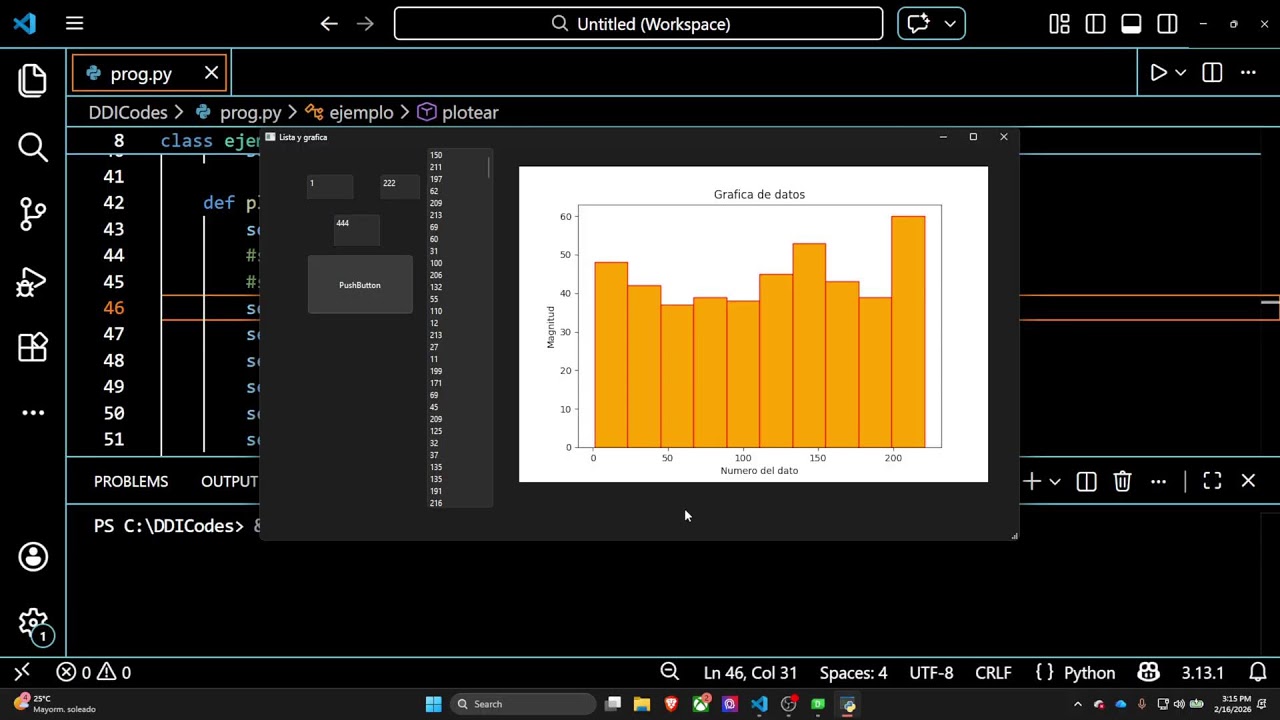The height and width of the screenshot is (720, 1280).
Task: Click the Windows taskbar Search box
Action: click(521, 704)
